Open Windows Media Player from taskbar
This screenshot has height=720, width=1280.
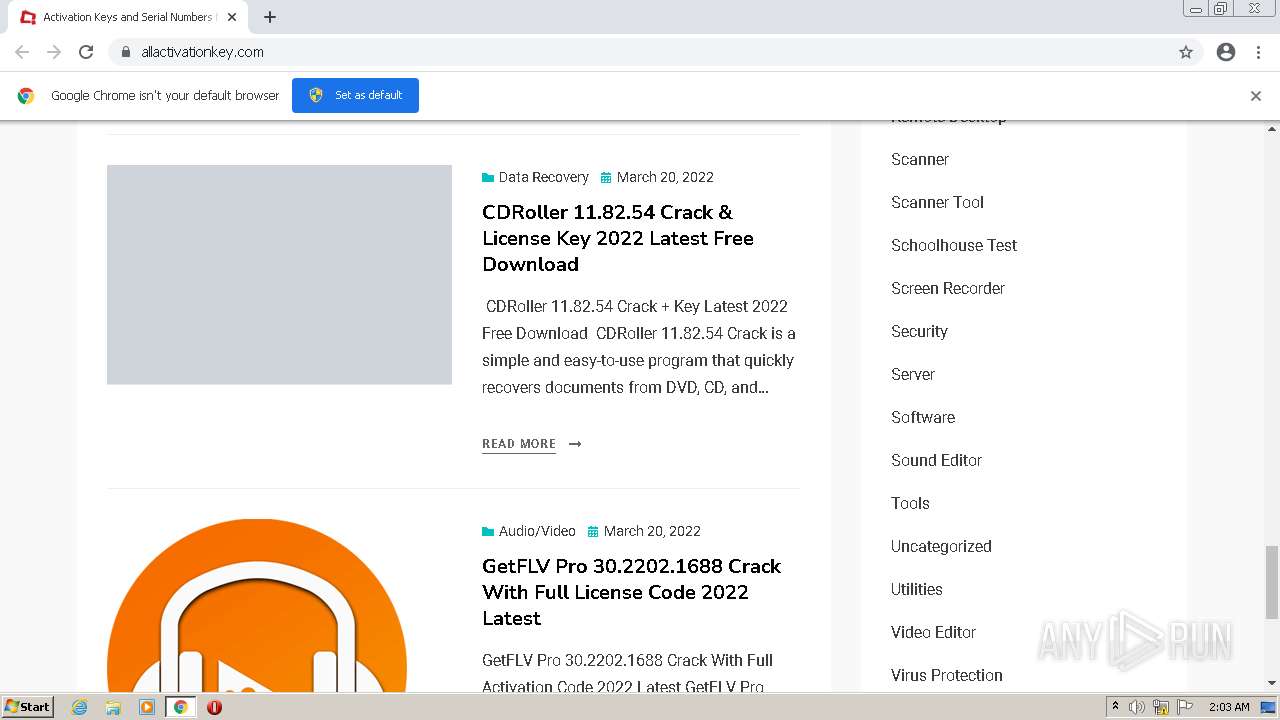point(147,707)
